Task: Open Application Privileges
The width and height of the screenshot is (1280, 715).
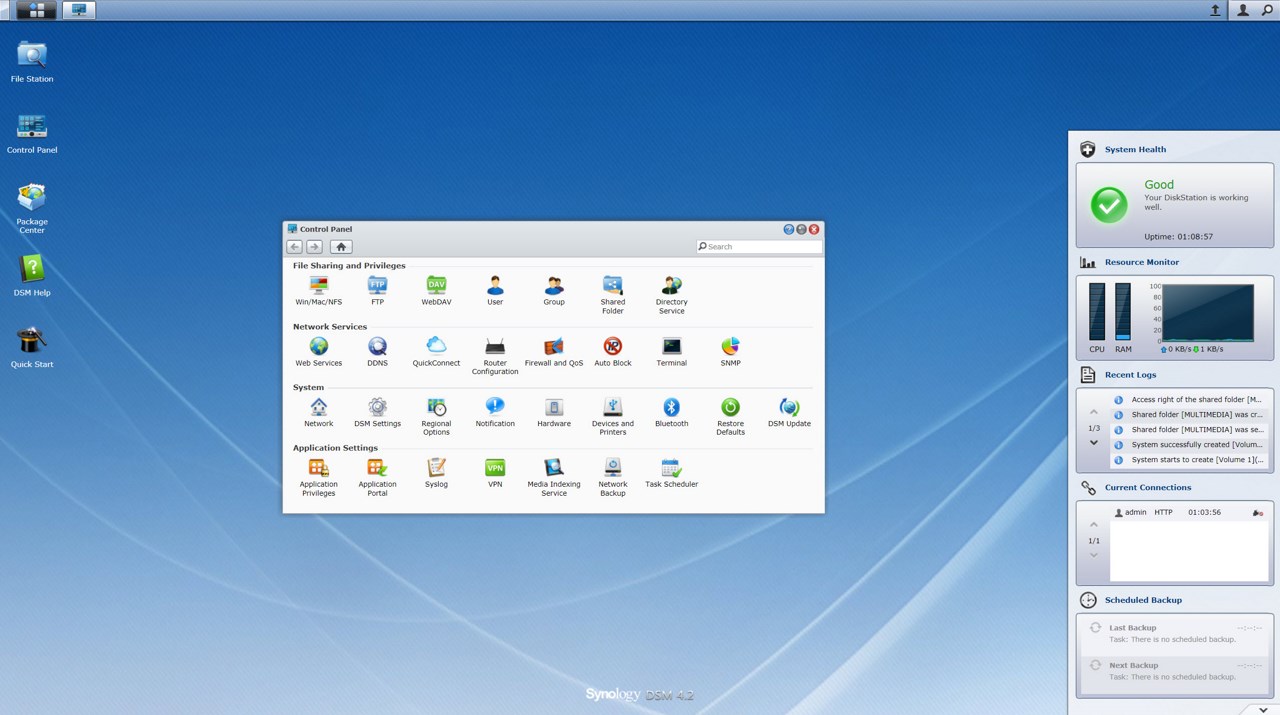Action: [x=318, y=477]
